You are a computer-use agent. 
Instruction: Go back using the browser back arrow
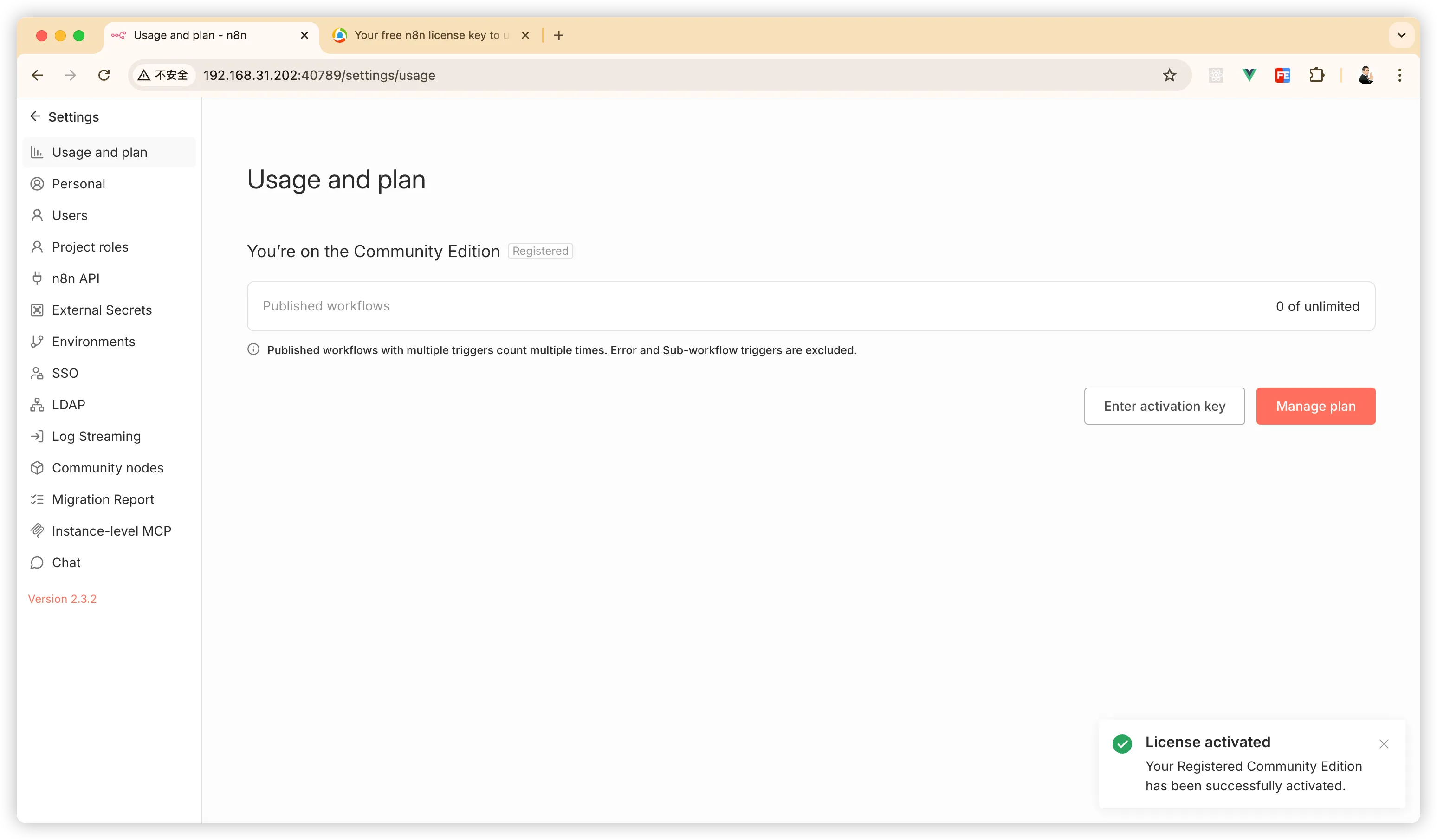[38, 75]
